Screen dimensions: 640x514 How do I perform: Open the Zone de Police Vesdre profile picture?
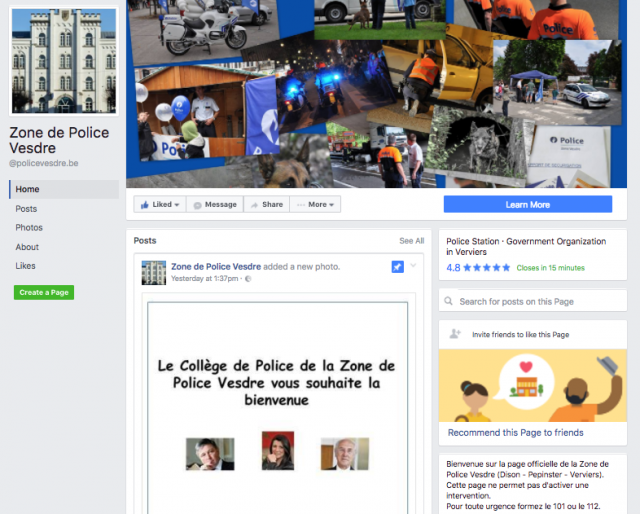click(x=63, y=61)
